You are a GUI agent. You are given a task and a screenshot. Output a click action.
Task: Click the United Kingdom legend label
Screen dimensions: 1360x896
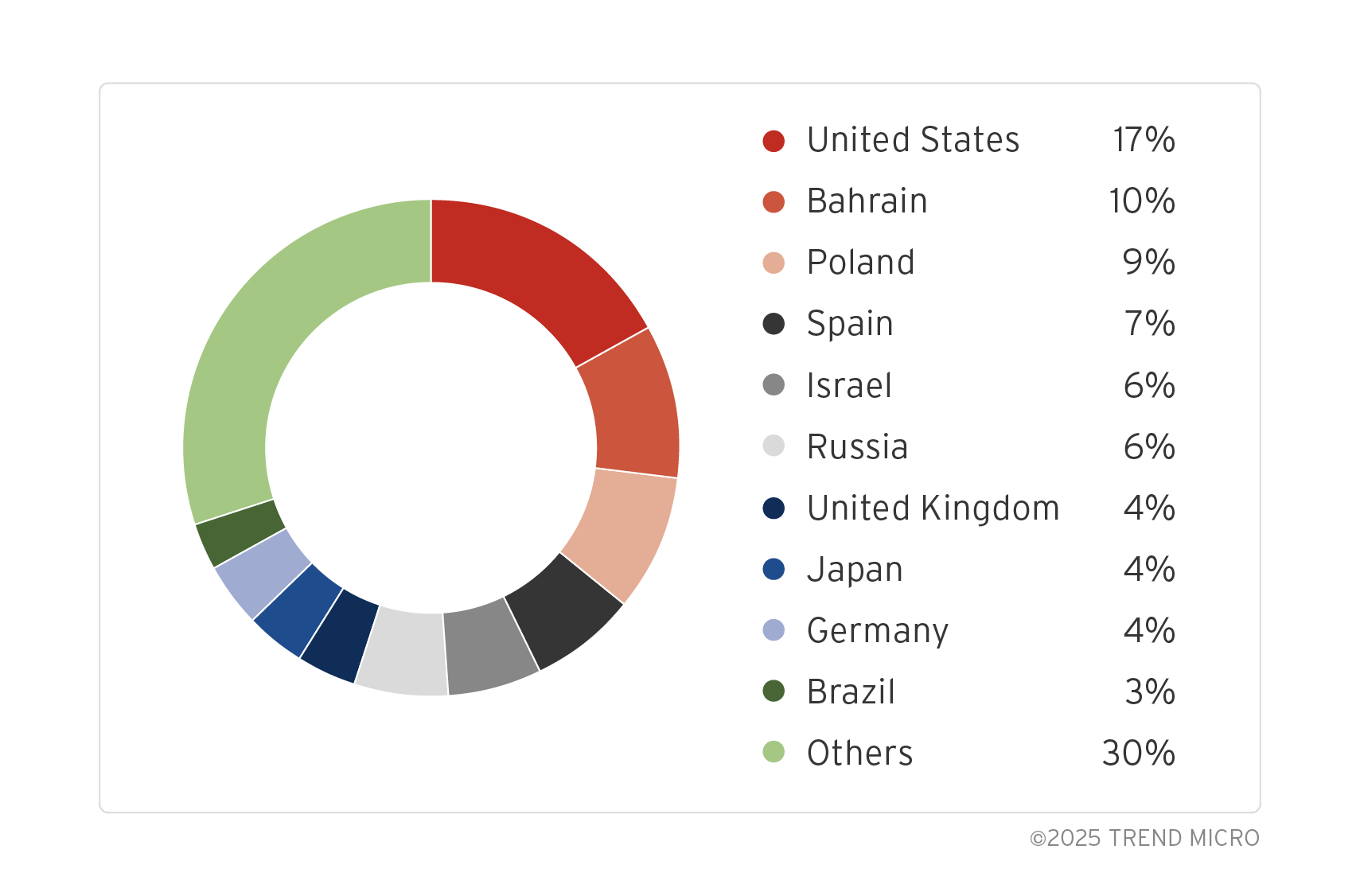(x=933, y=508)
